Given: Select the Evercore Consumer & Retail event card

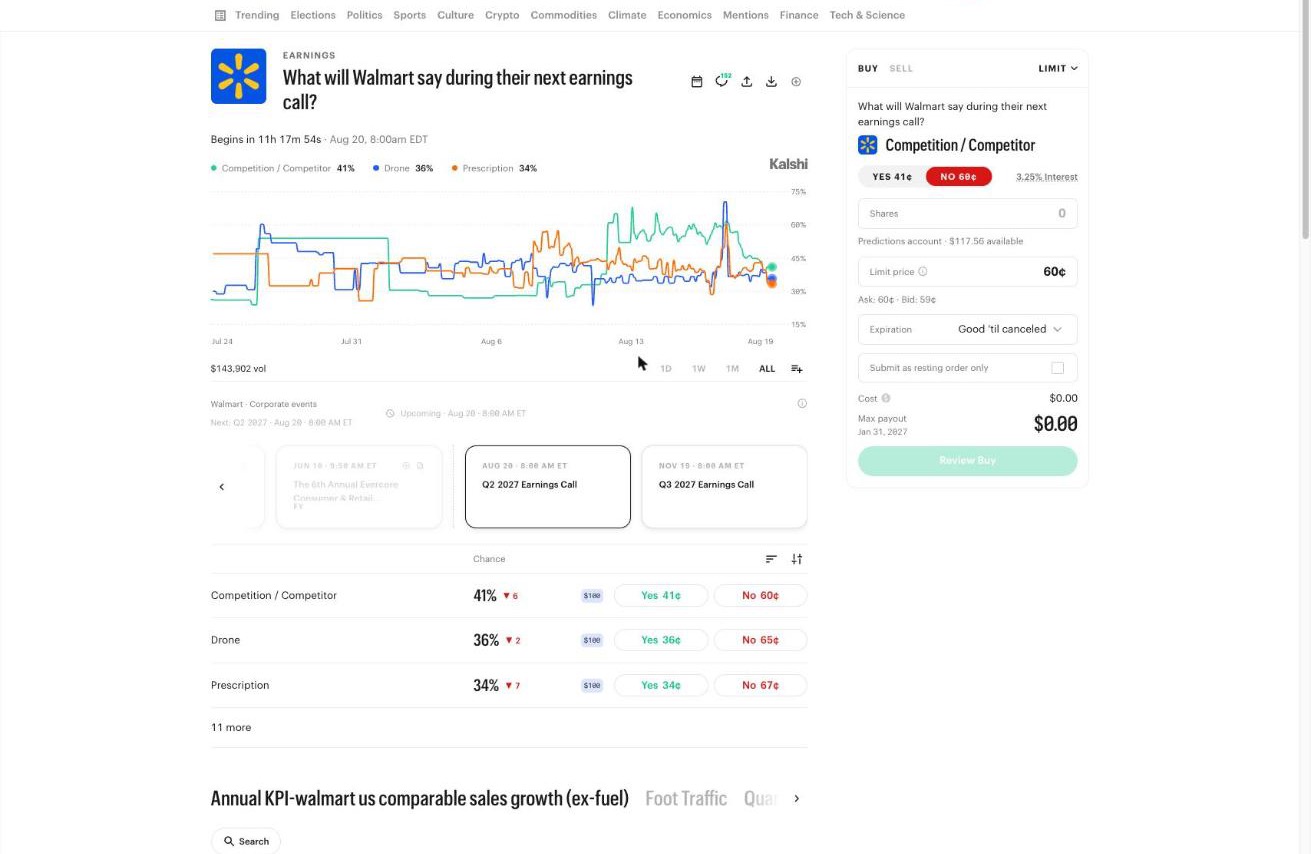Looking at the screenshot, I should [x=359, y=487].
